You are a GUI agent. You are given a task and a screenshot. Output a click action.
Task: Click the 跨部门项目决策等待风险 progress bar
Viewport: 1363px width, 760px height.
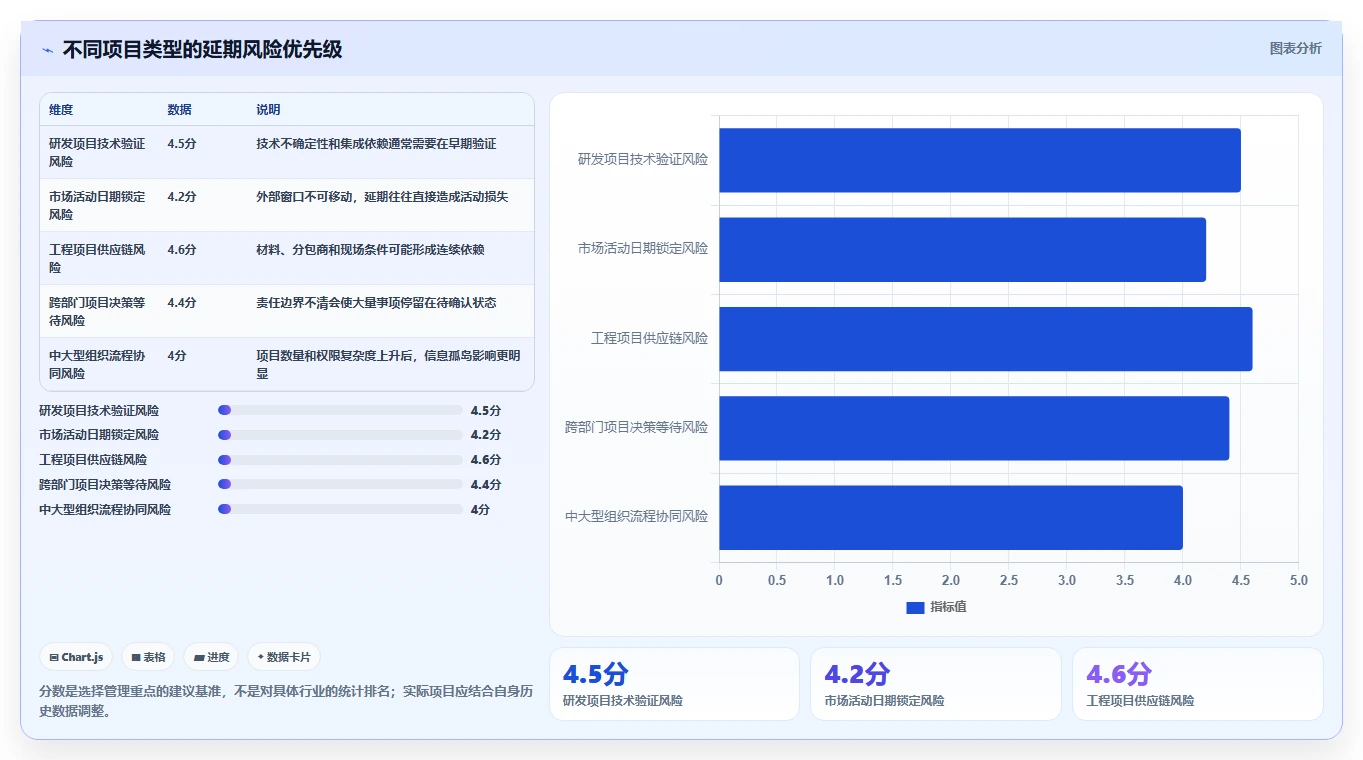click(x=340, y=484)
